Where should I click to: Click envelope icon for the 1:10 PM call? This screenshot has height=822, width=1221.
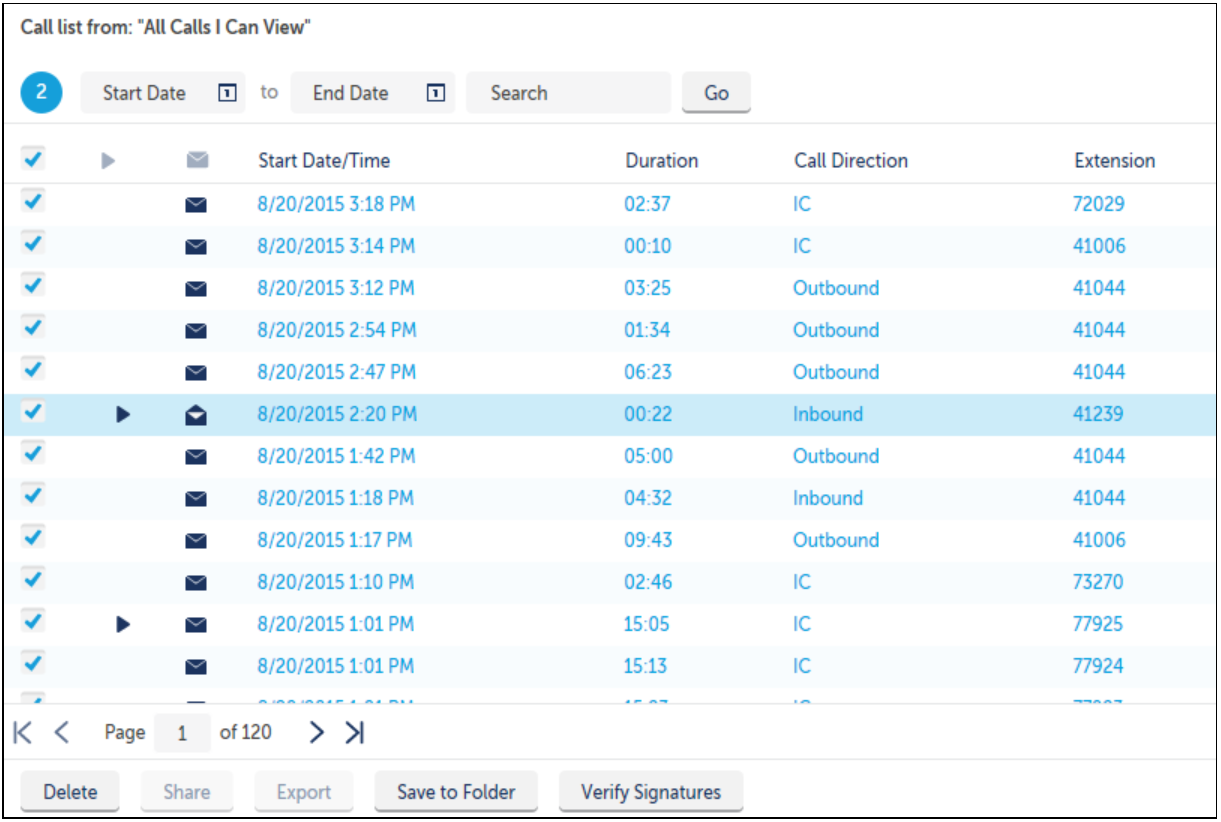tap(197, 583)
